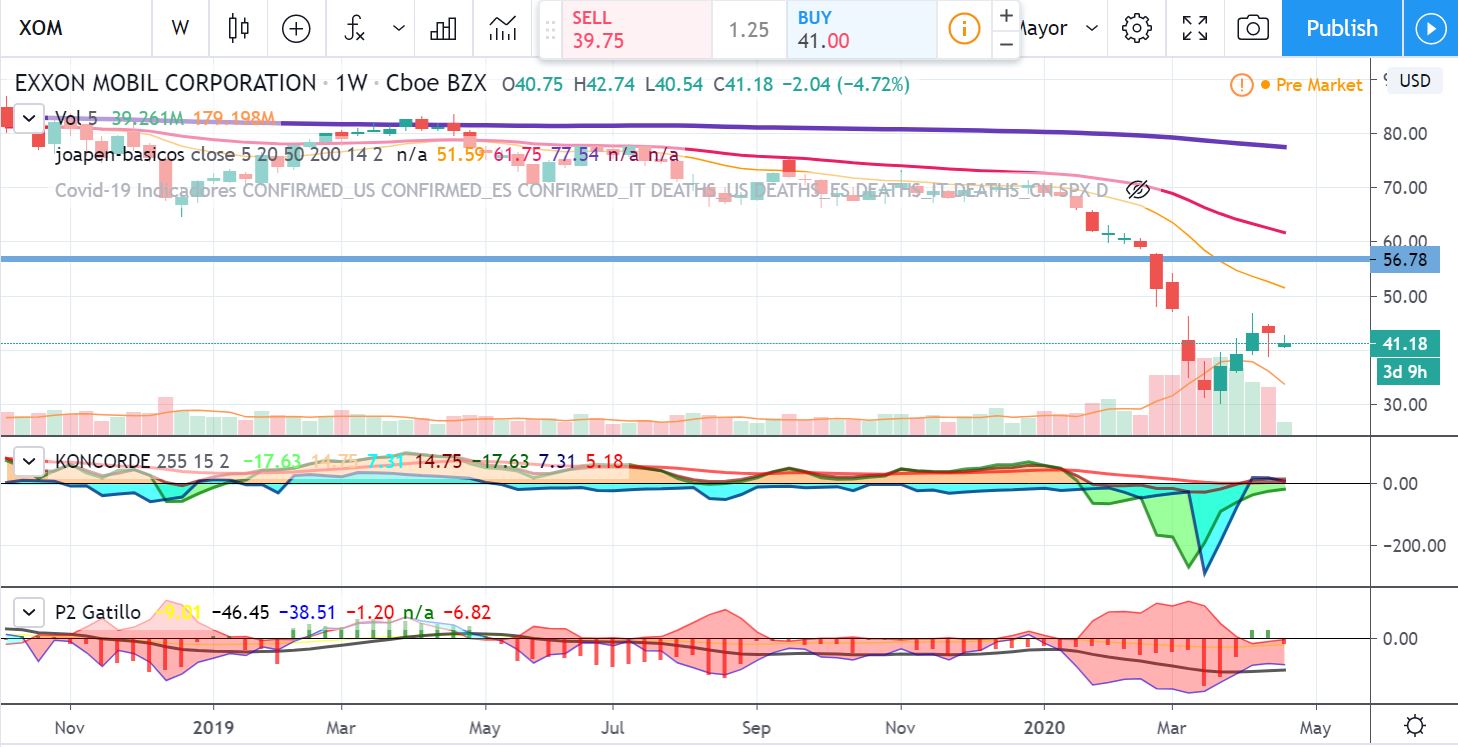Click the BUY 41.00 button

click(x=862, y=29)
